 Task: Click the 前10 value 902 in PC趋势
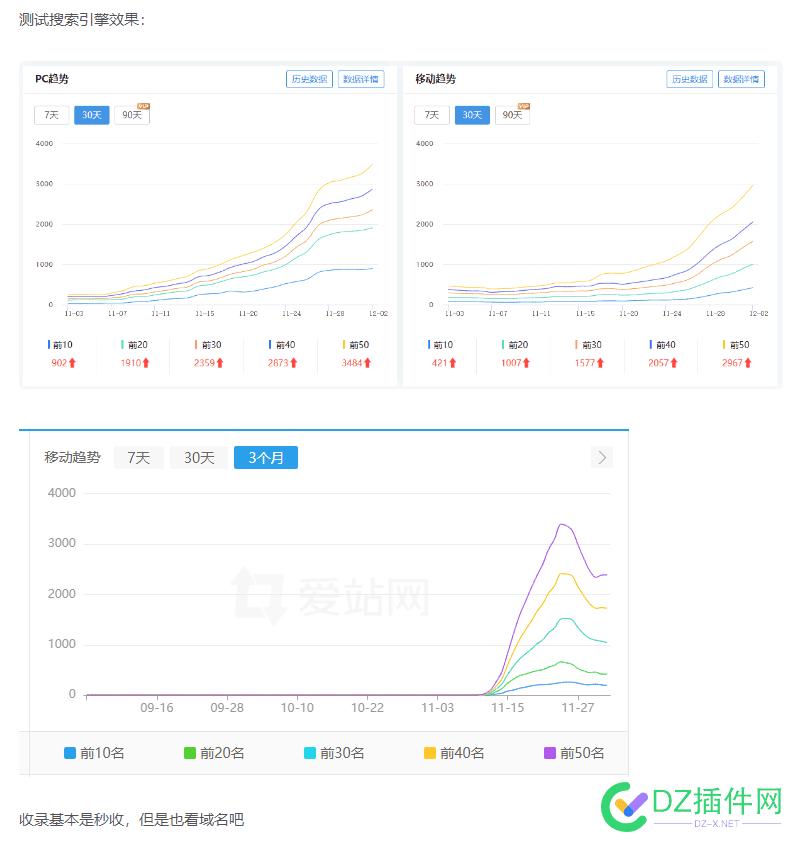59,363
